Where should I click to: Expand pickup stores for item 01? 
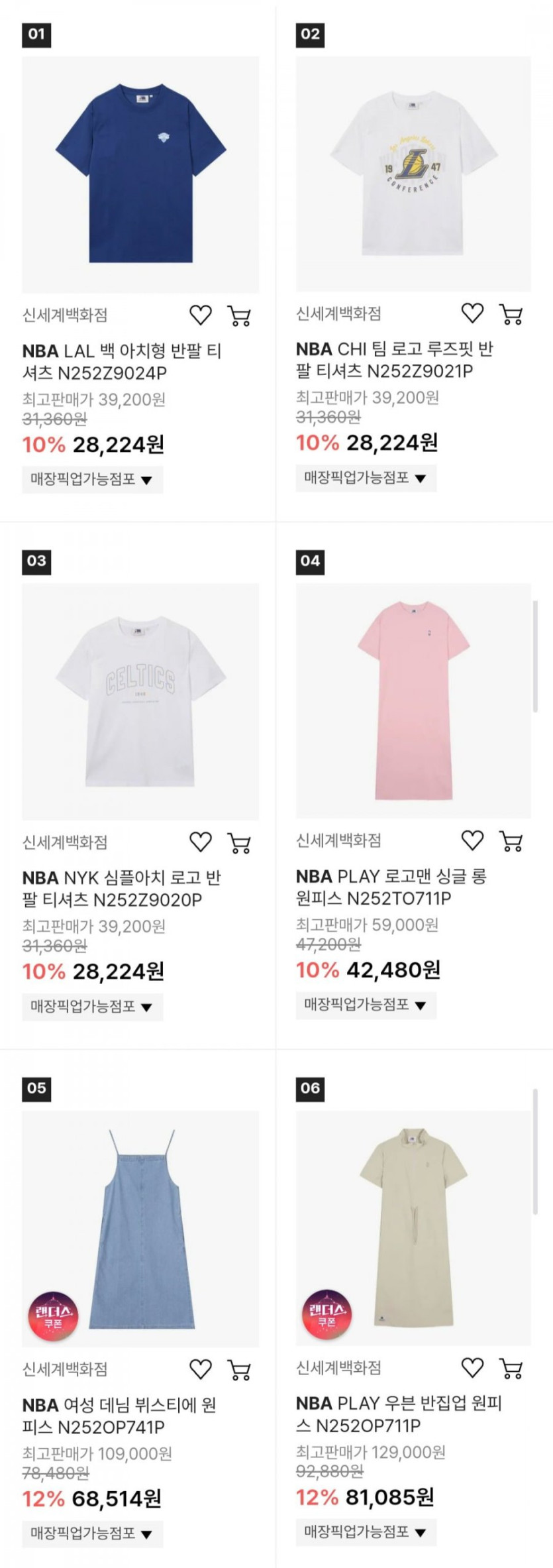[92, 479]
